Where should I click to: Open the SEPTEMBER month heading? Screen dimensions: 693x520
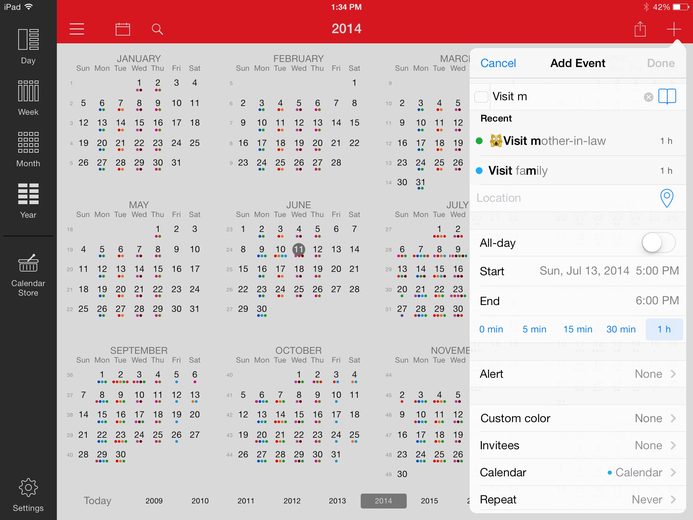coord(139,350)
